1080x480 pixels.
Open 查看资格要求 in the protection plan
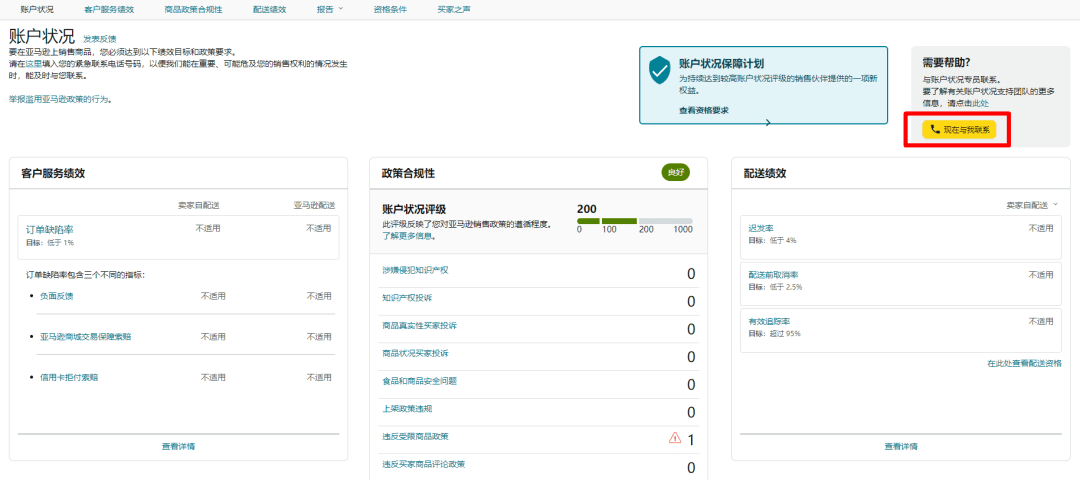click(x=703, y=110)
